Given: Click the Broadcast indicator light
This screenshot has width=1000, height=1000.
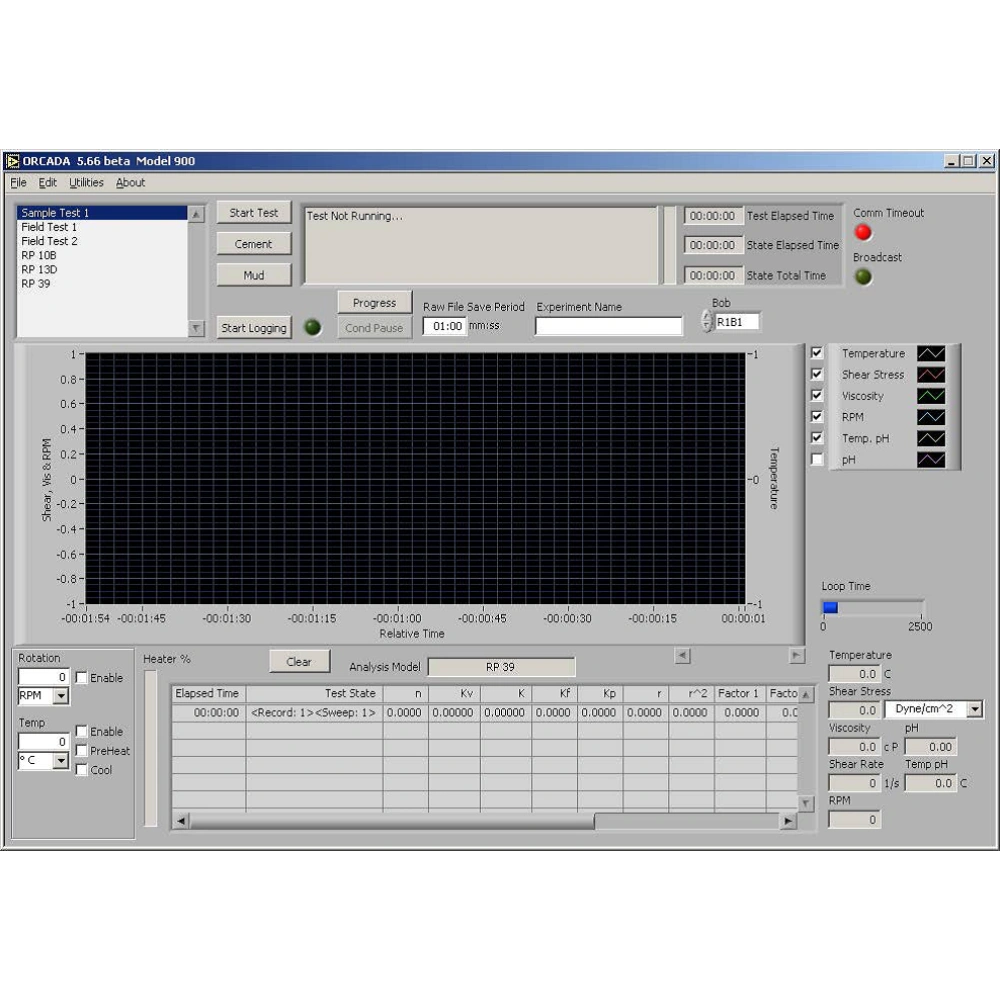Looking at the screenshot, I should click(x=863, y=277).
